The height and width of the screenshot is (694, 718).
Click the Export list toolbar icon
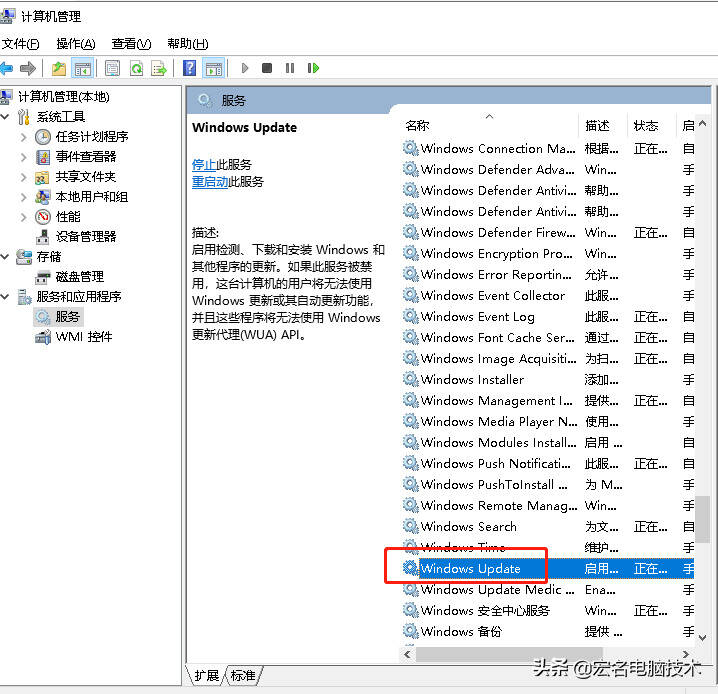[x=159, y=69]
